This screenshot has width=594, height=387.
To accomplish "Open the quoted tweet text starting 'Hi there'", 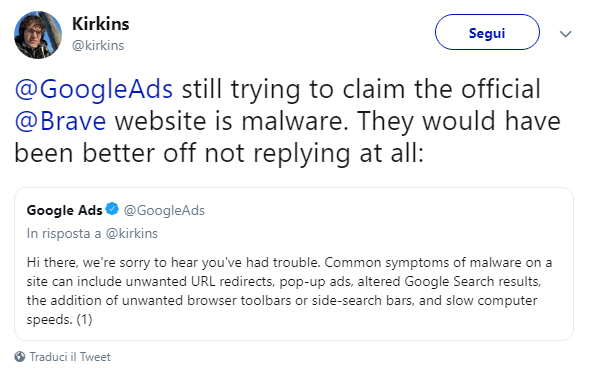I will point(289,290).
